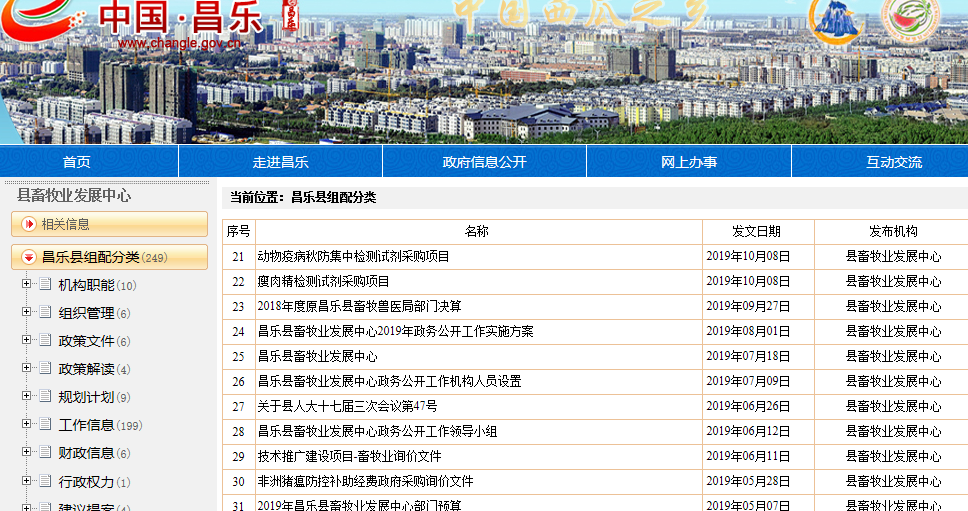Screen dimensions: 968x511
Task: Click the watermelon emblem in the header banner
Action: 910,20
